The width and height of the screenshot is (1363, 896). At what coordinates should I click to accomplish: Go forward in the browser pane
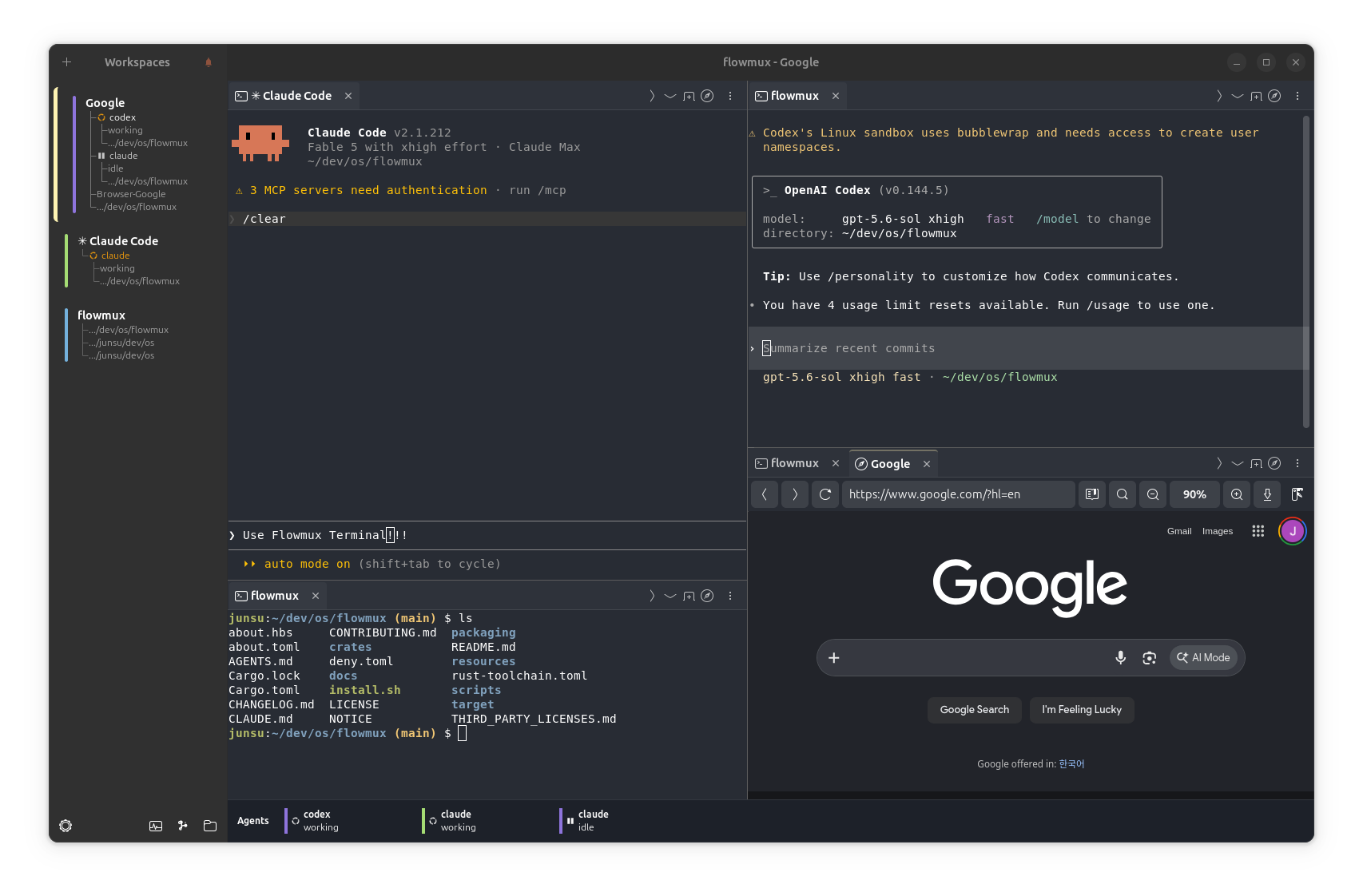click(795, 494)
